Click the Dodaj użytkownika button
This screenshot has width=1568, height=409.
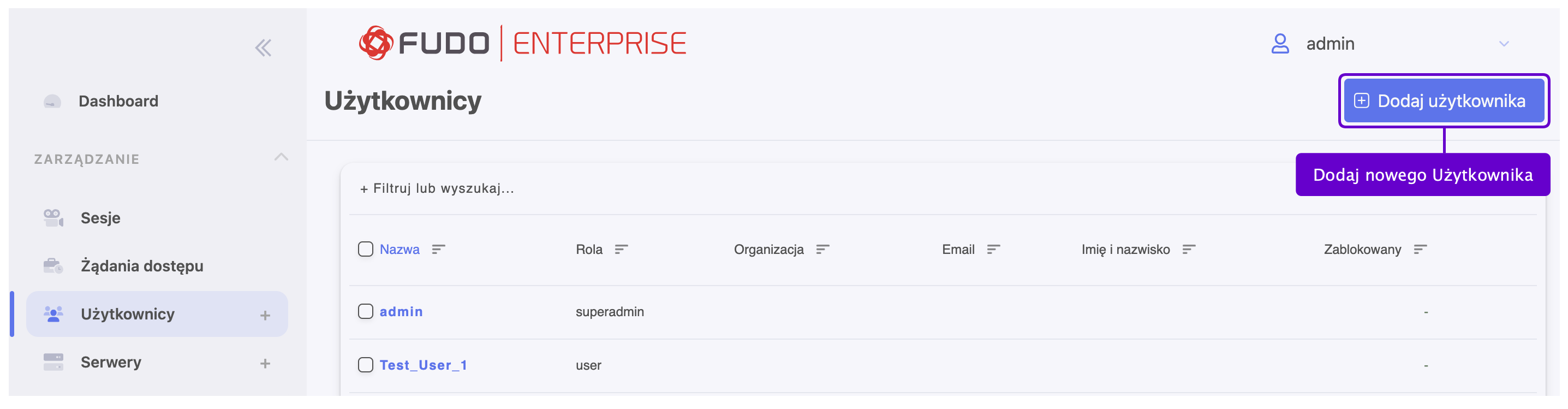1443,101
